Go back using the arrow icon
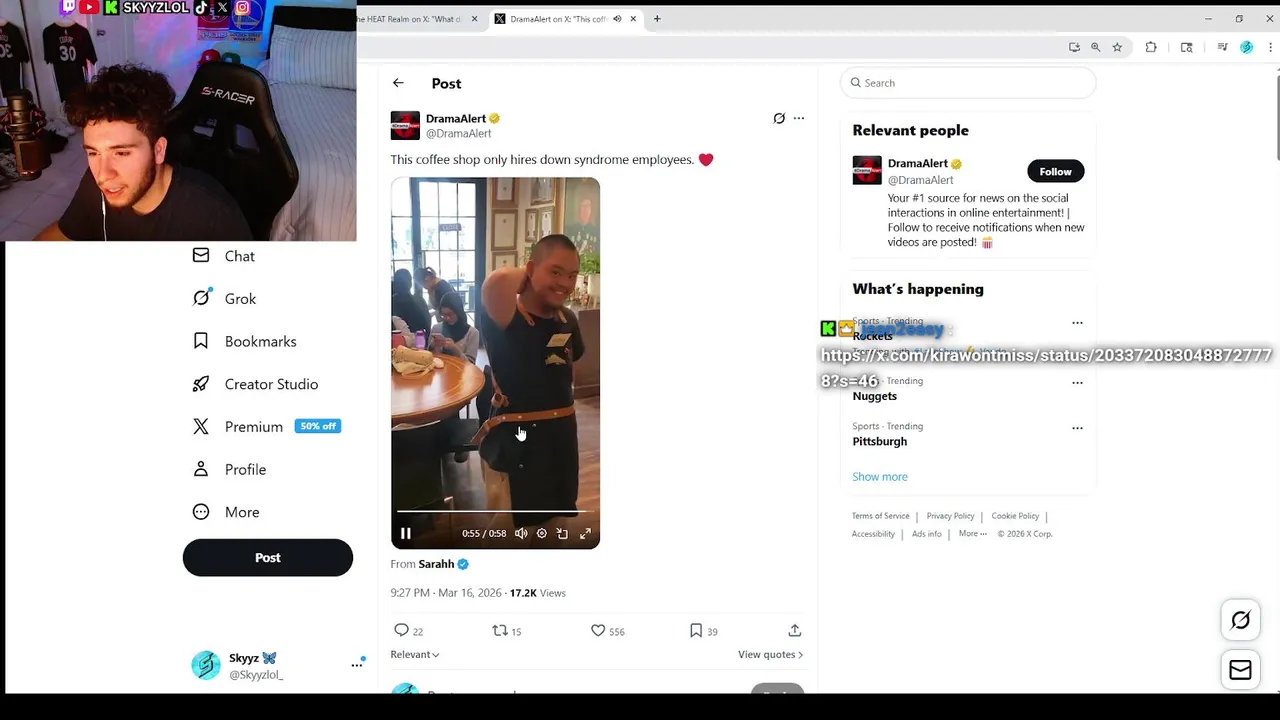Screen dimensions: 1280x720 click(398, 83)
